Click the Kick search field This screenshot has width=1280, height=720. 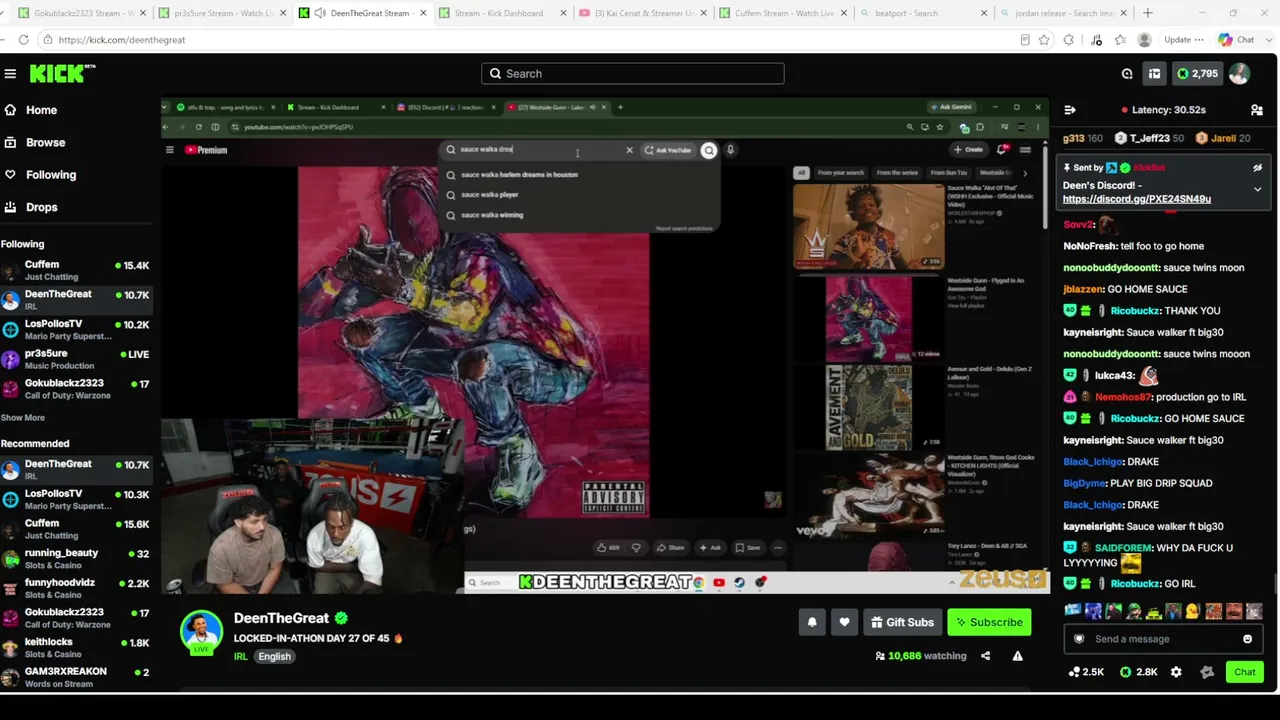point(633,74)
